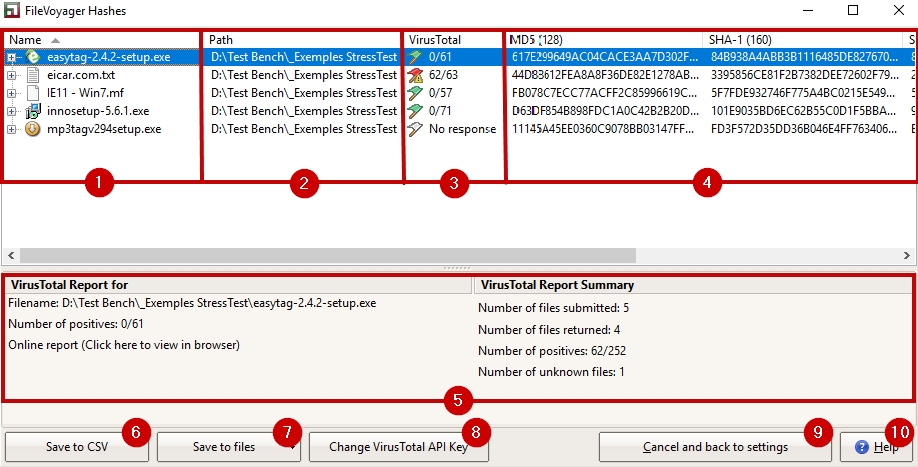918x467 pixels.
Task: Click the eicar.com.txt document icon
Action: tap(33, 75)
